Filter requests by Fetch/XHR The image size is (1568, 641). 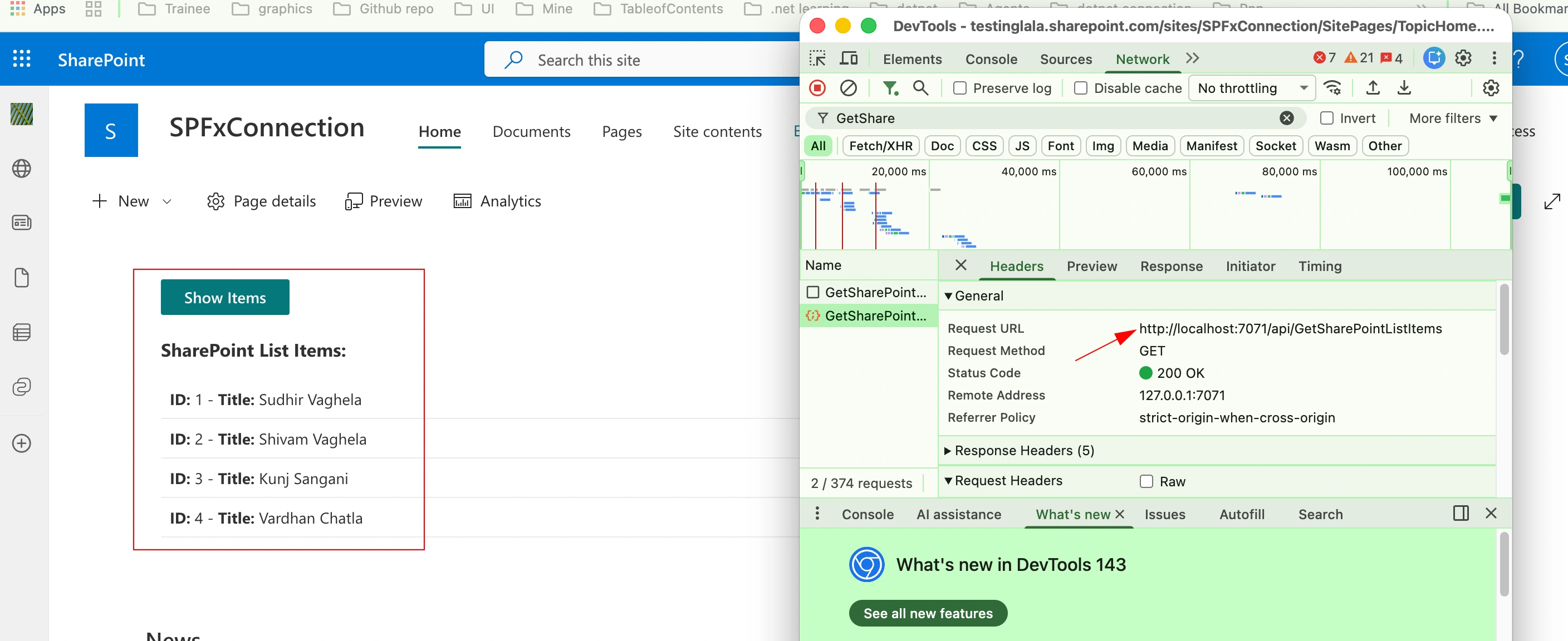[x=880, y=146]
